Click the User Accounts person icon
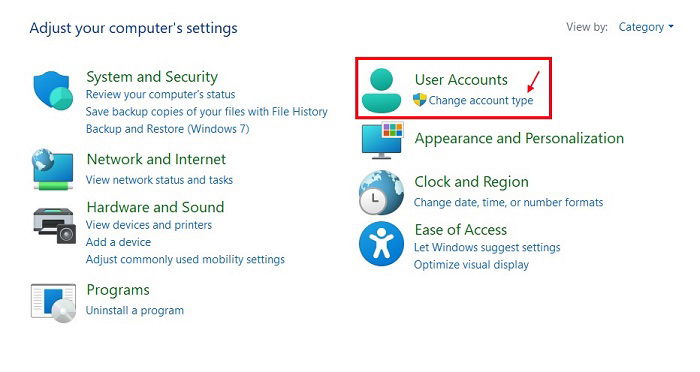The width and height of the screenshot is (700, 372). click(x=381, y=90)
